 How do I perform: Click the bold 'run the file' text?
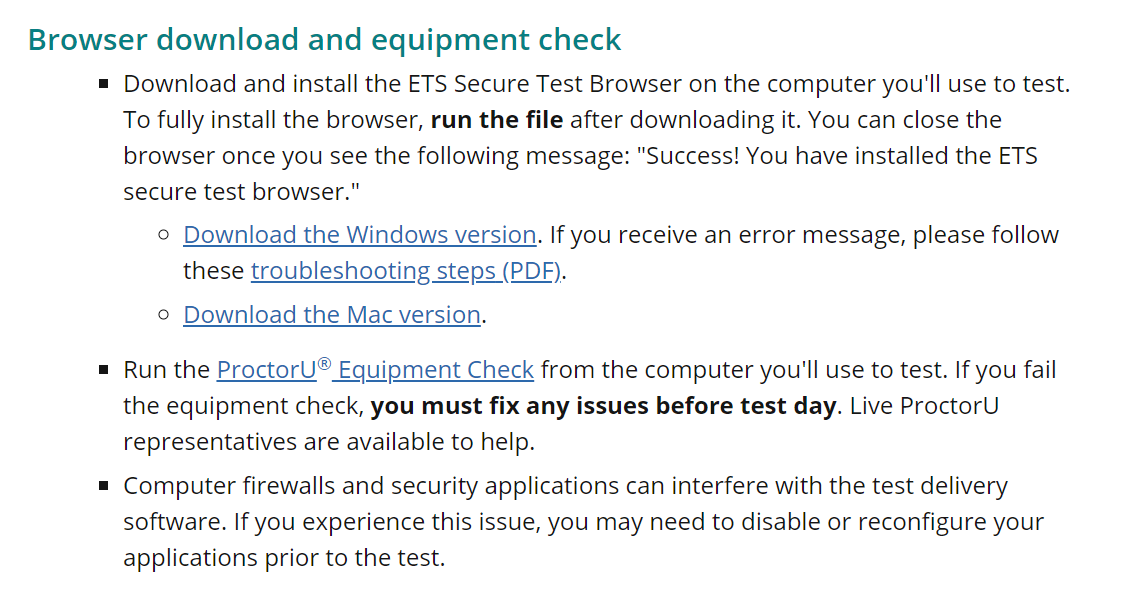pos(496,119)
